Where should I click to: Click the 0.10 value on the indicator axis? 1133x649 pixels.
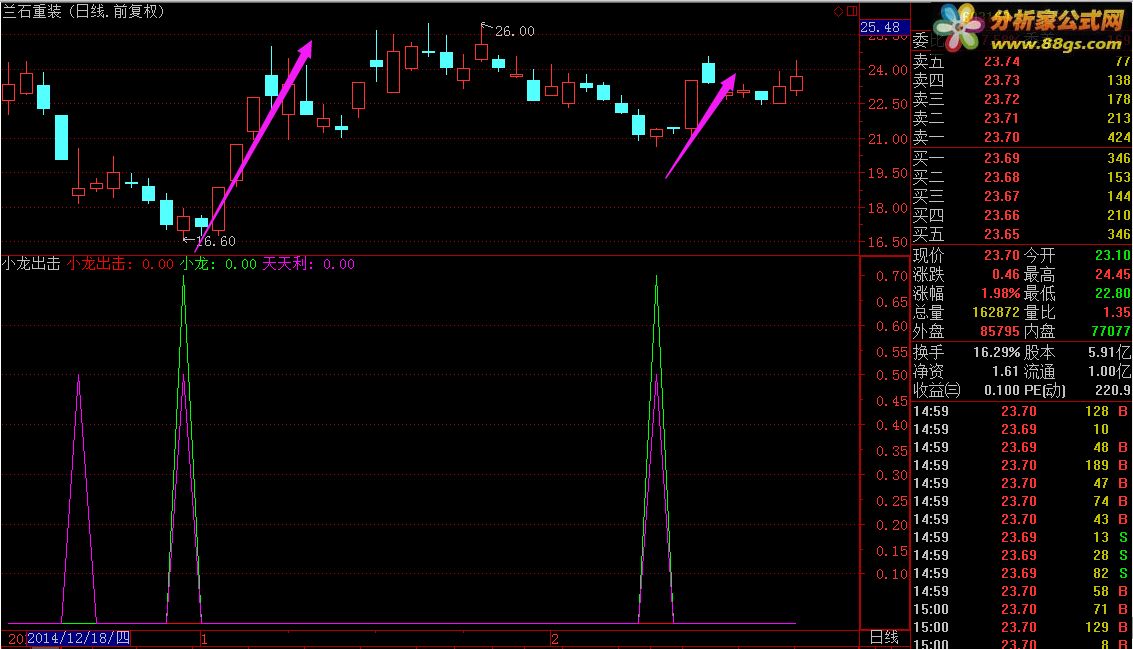(892, 574)
